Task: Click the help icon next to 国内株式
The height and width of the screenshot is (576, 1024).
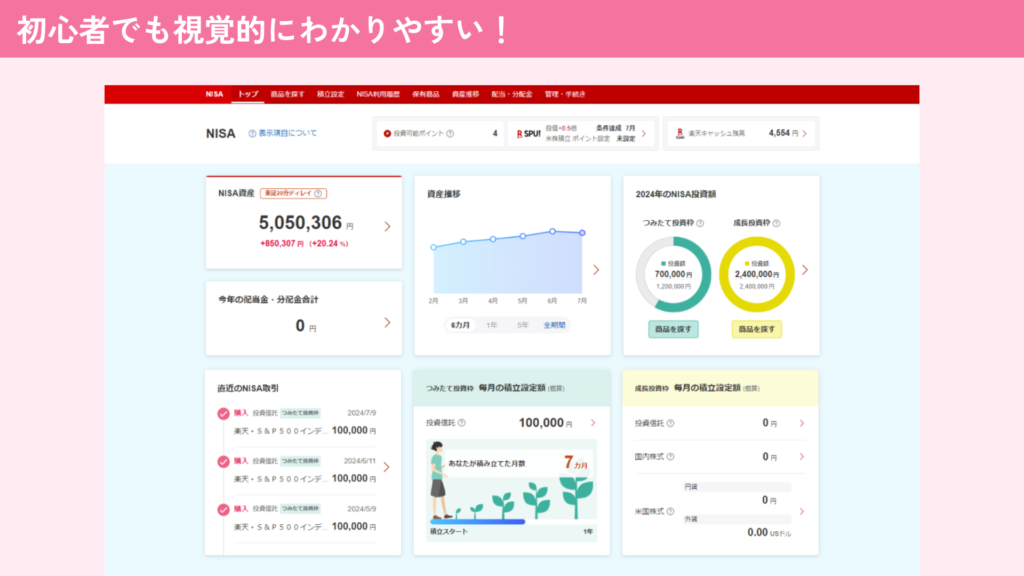Action: click(670, 456)
